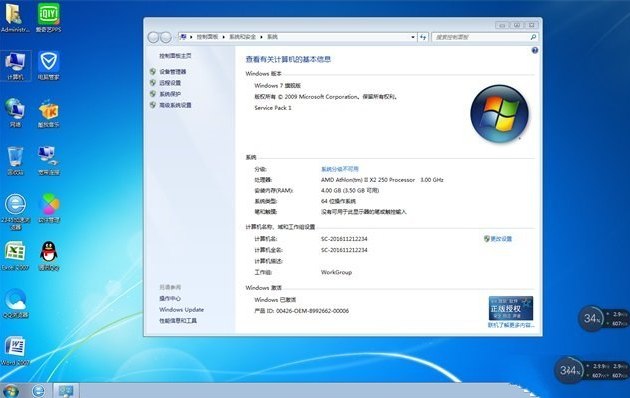This screenshot has width=630, height=398.
Task: Open 操作中心 (Action Center) link
Action: pyautogui.click(x=170, y=298)
